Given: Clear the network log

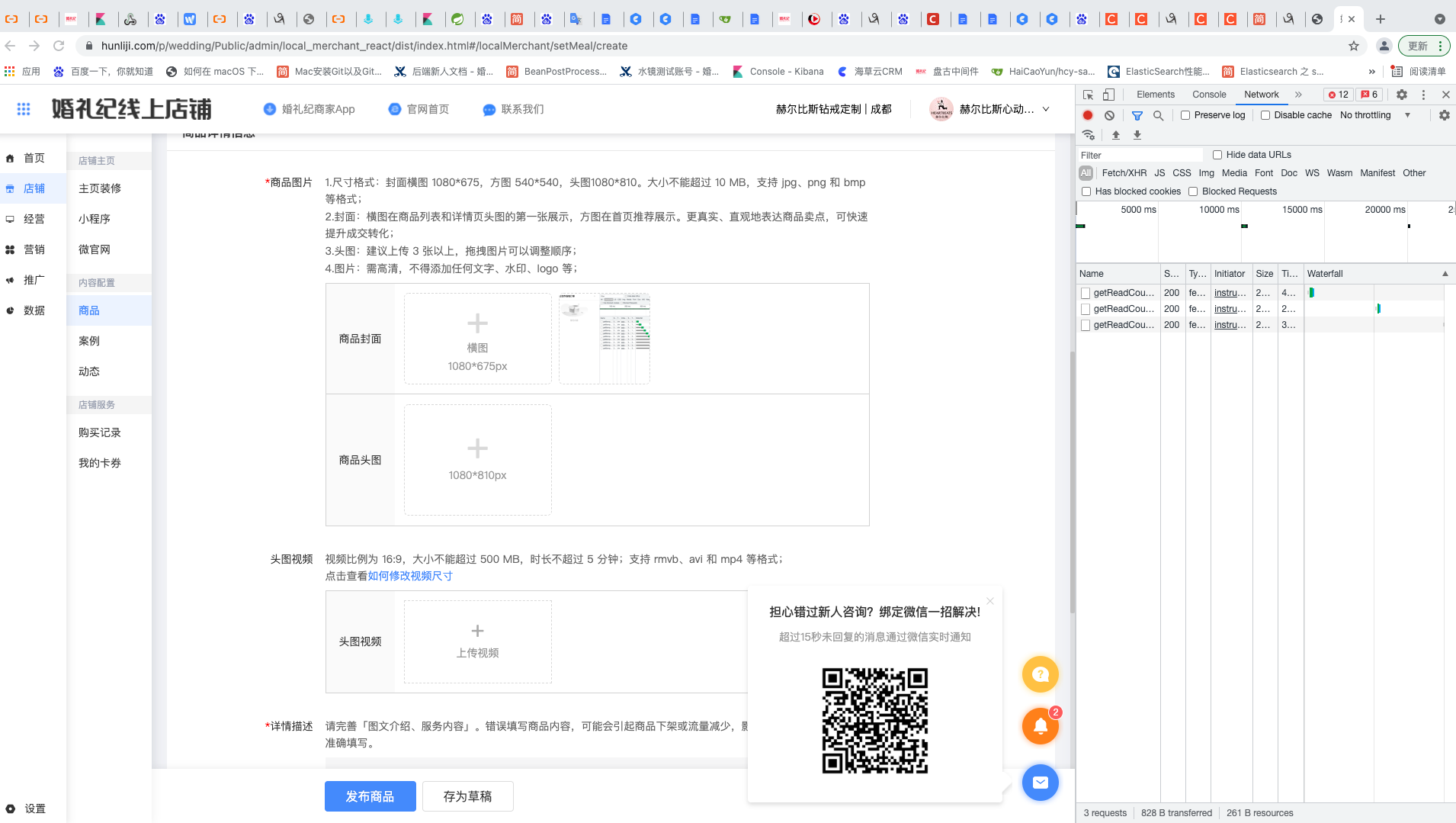Looking at the screenshot, I should tap(1110, 115).
